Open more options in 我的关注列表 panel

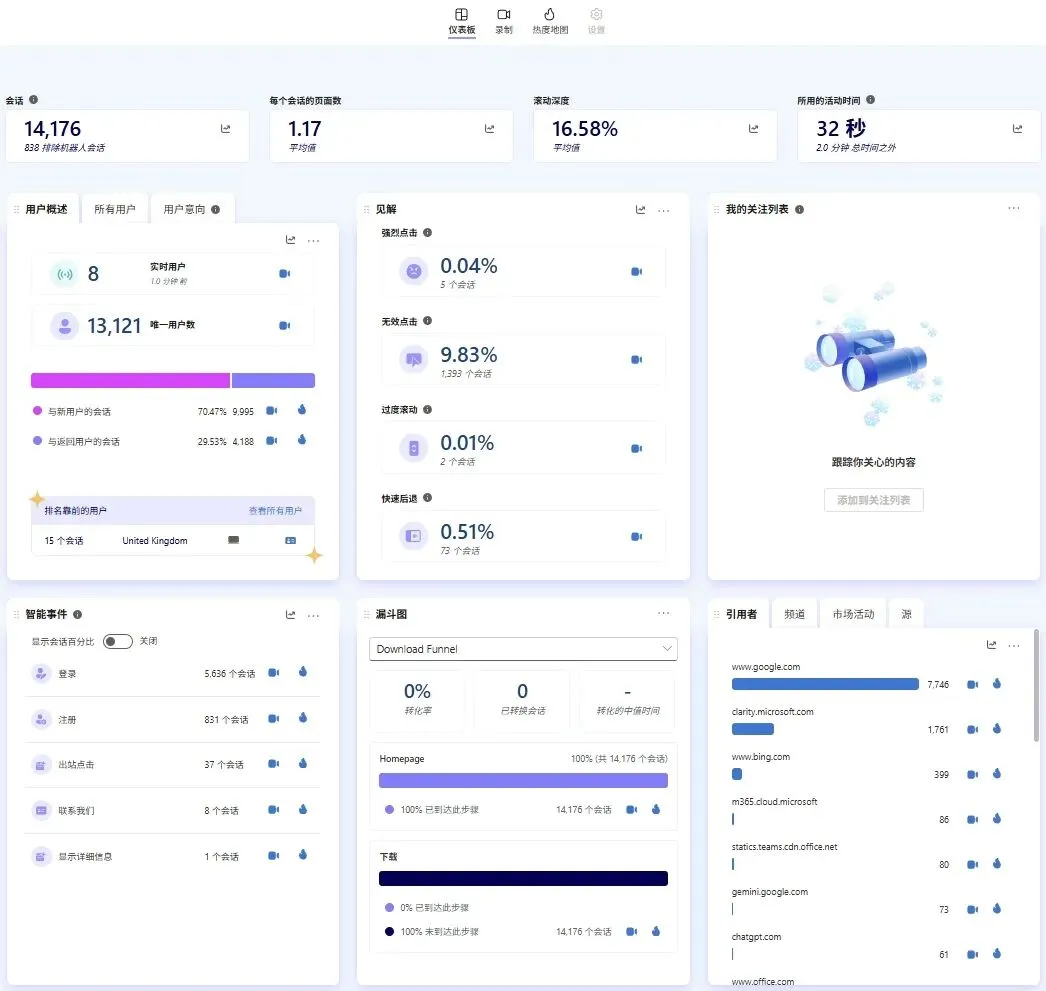(1013, 208)
